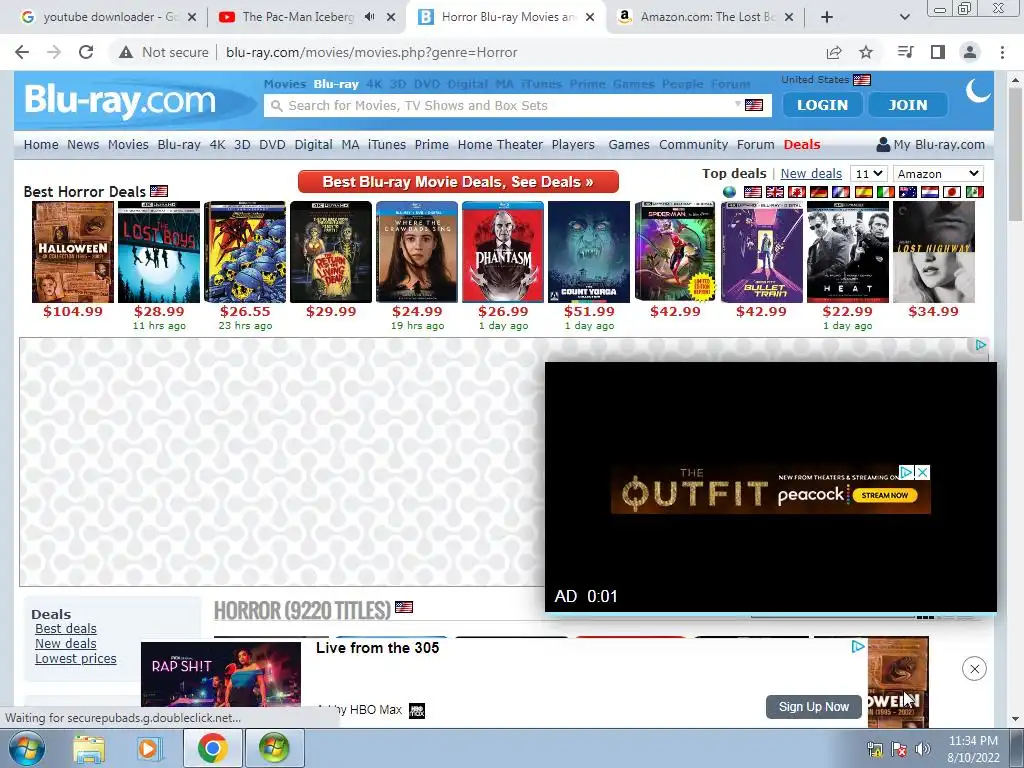Select the Netherlands flag icon

[930, 192]
